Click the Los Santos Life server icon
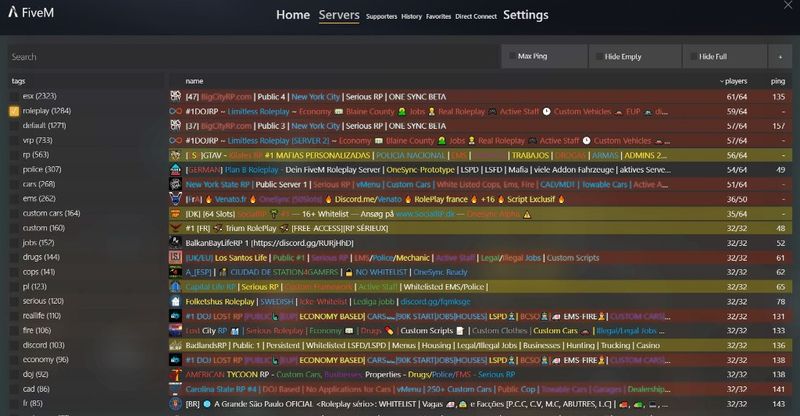 click(176, 257)
